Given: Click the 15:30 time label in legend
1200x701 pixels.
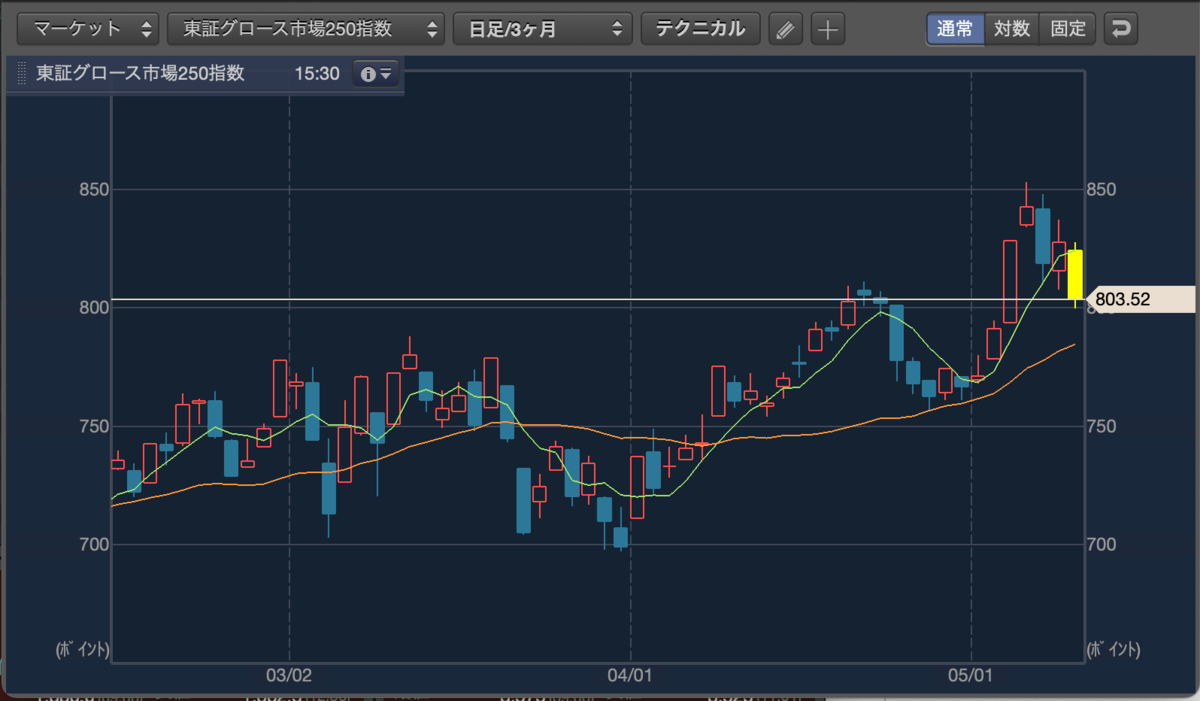Looking at the screenshot, I should 317,75.
